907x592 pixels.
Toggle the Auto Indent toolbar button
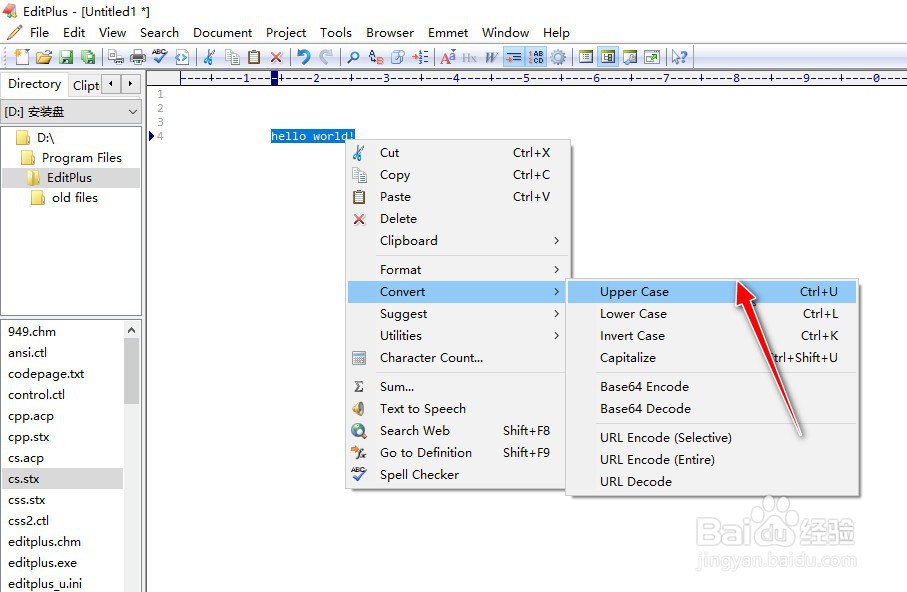click(x=514, y=57)
